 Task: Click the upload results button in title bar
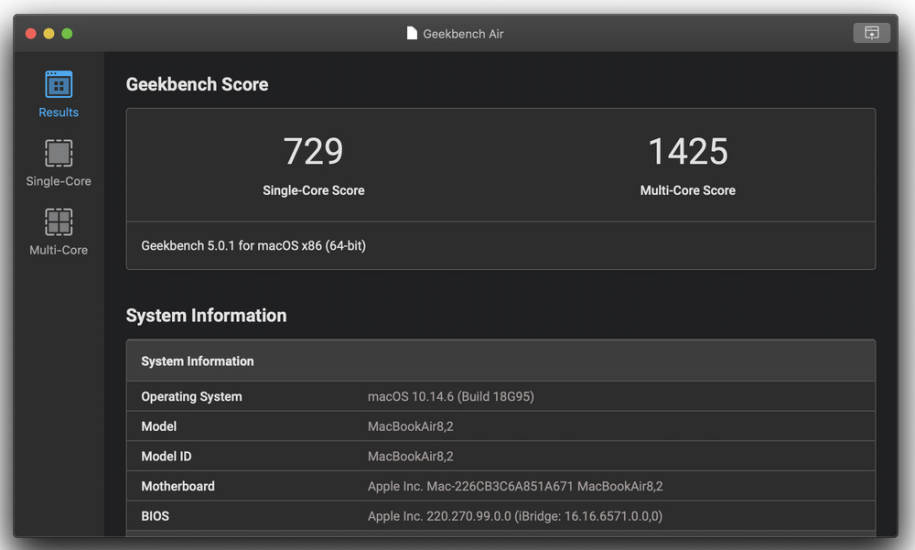click(871, 33)
